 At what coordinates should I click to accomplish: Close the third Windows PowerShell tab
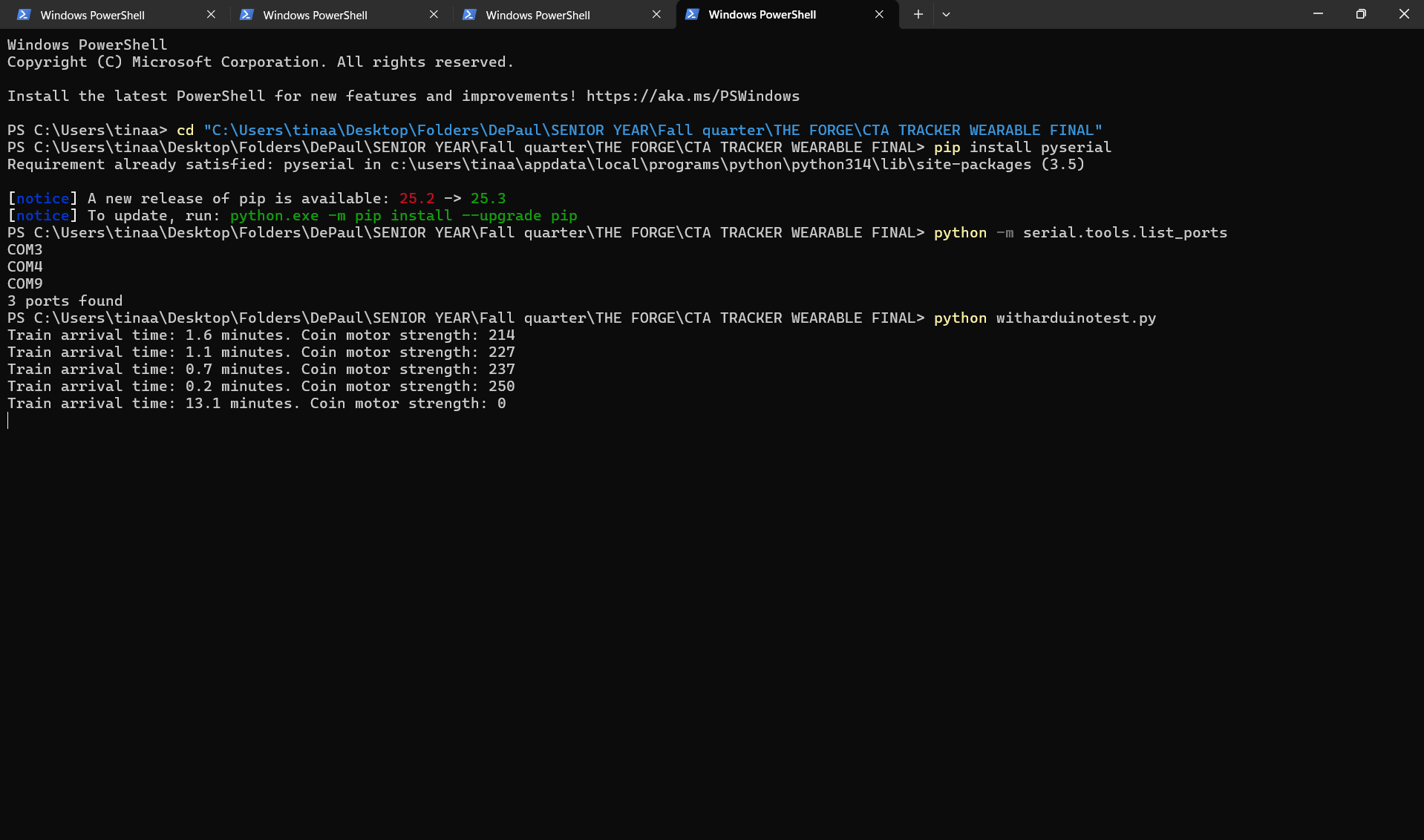point(656,14)
